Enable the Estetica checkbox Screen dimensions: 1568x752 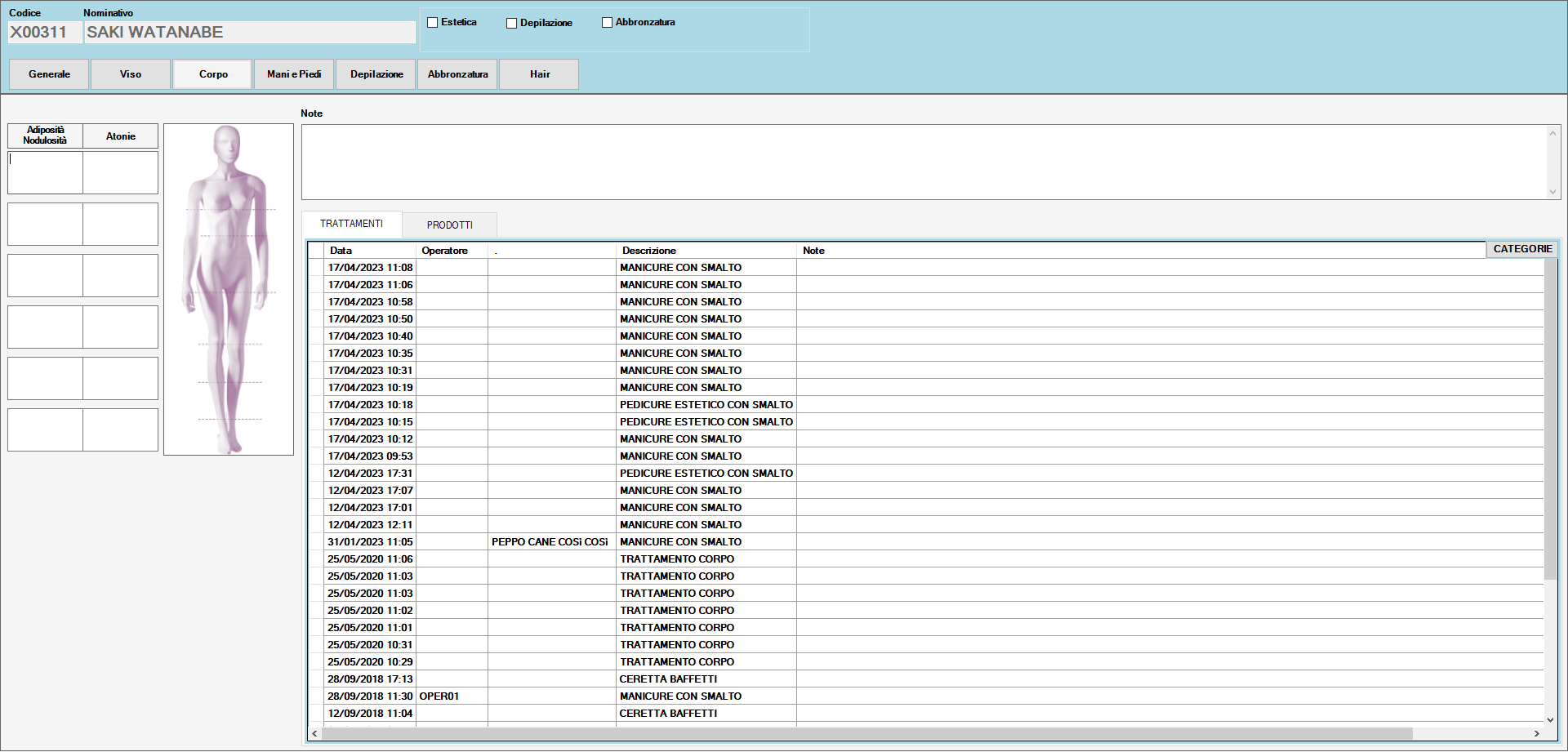(433, 23)
